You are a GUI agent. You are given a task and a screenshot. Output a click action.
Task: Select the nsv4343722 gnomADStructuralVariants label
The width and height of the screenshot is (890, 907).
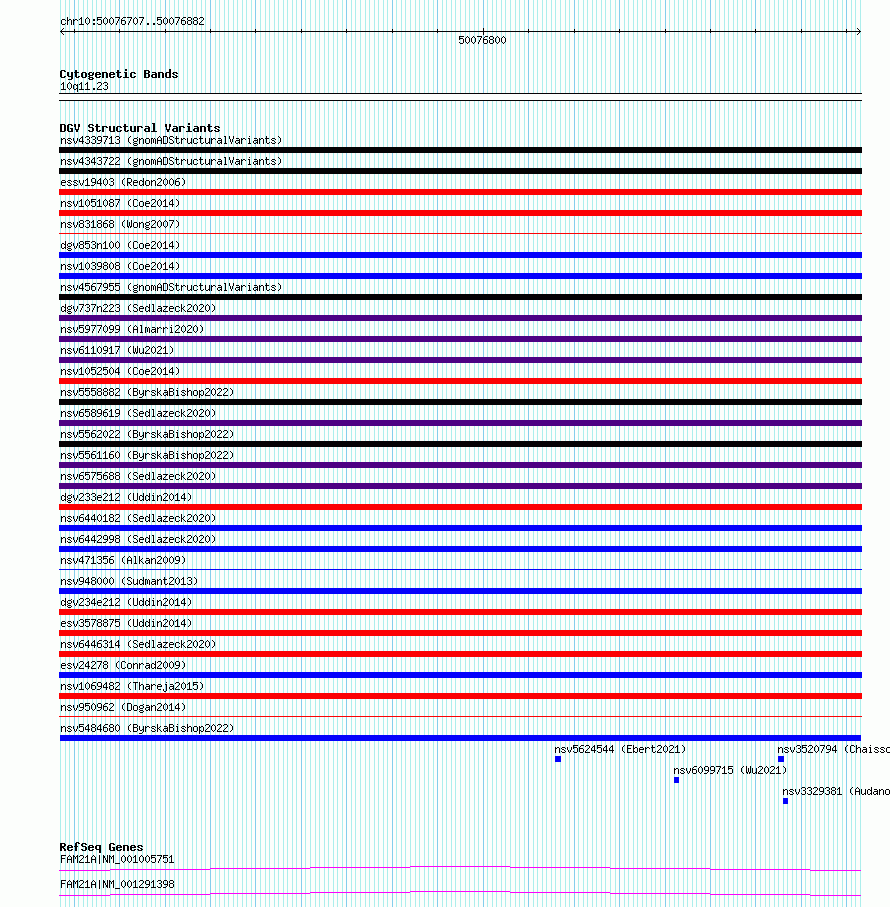pos(171,161)
